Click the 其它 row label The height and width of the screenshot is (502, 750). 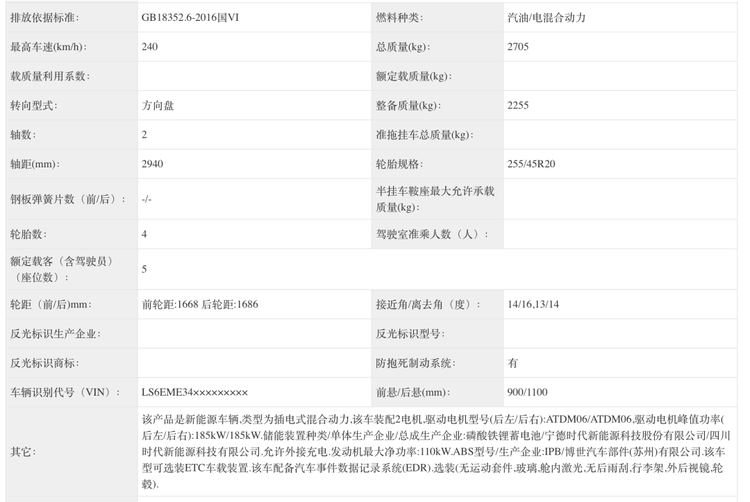coord(24,451)
